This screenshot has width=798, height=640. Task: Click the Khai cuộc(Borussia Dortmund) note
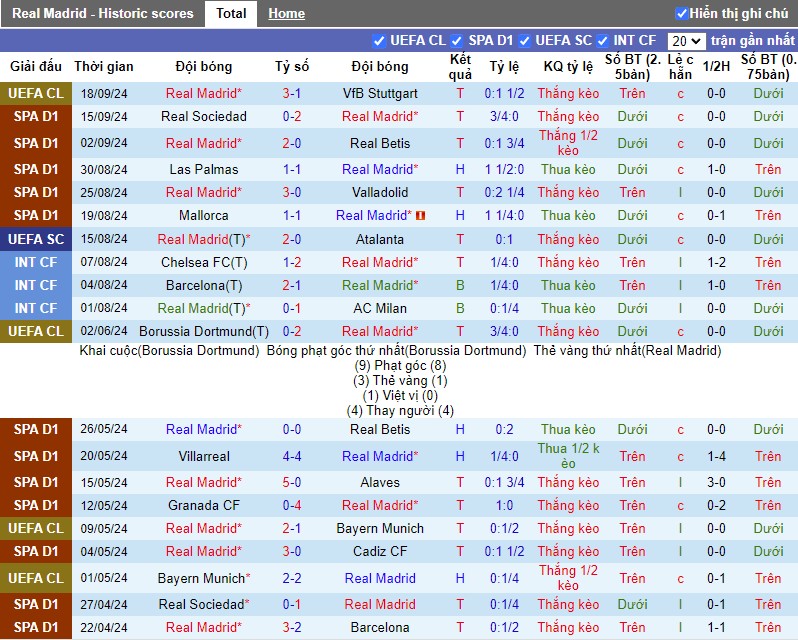[x=169, y=351]
